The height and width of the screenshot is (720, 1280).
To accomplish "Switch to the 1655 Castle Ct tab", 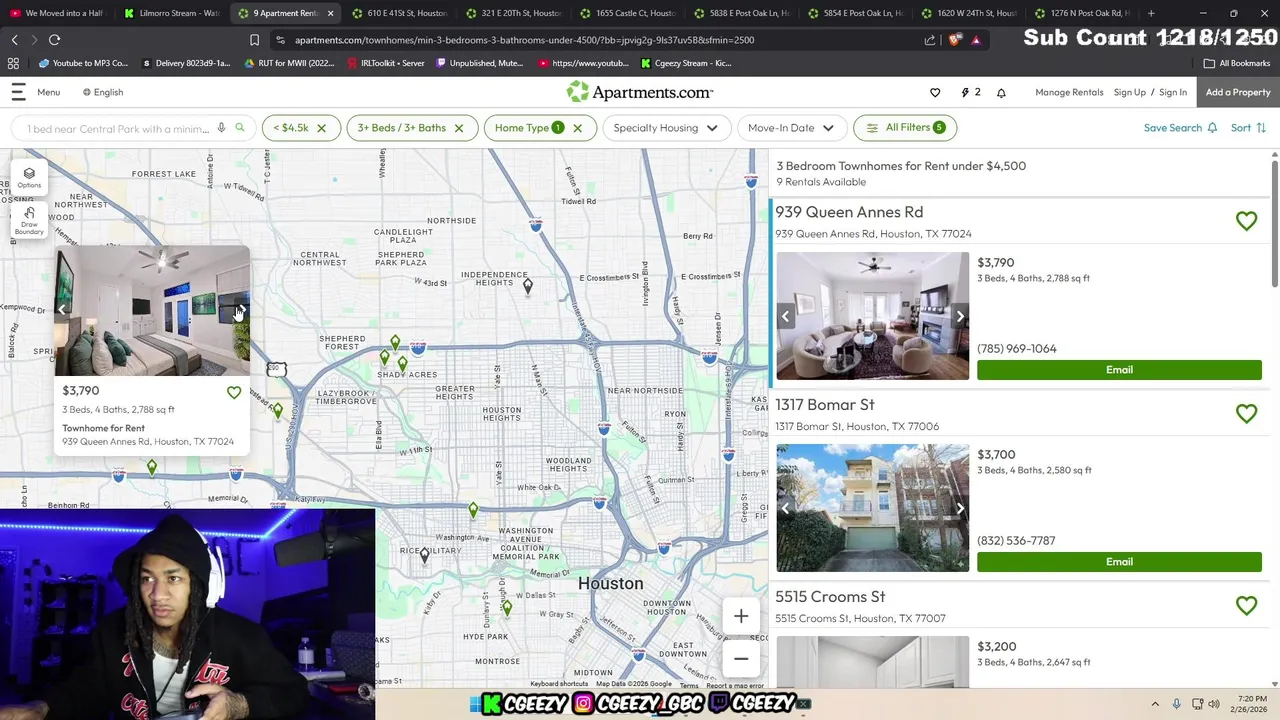I will tap(628, 13).
